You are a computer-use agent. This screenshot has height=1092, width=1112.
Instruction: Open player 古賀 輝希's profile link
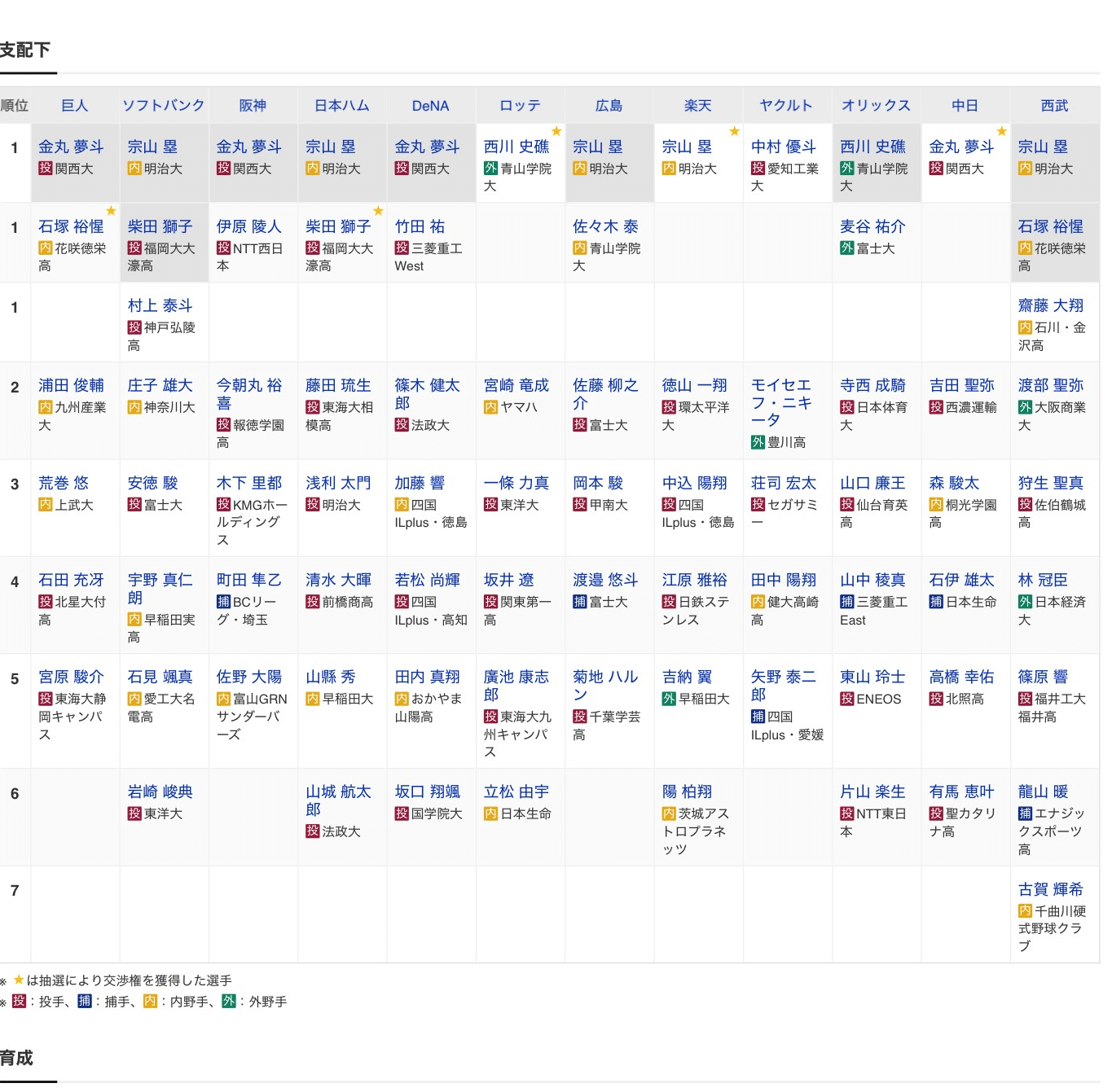1051,889
